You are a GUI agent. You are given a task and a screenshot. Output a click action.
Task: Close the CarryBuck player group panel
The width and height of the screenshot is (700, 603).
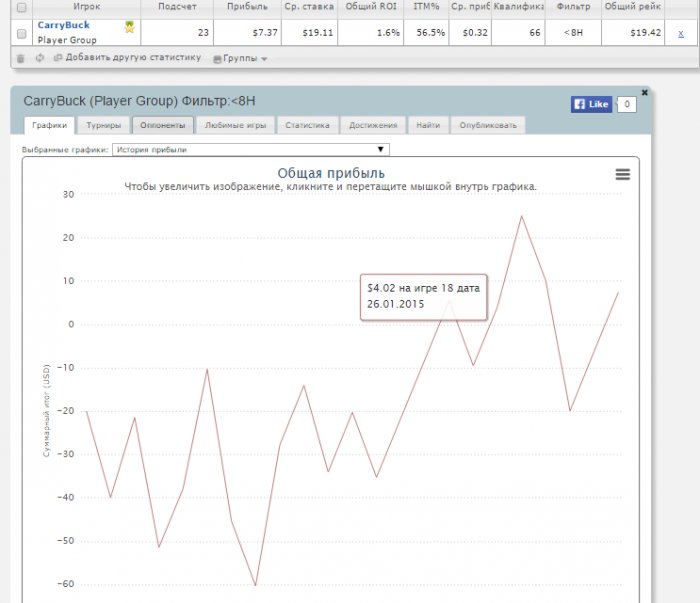click(644, 92)
